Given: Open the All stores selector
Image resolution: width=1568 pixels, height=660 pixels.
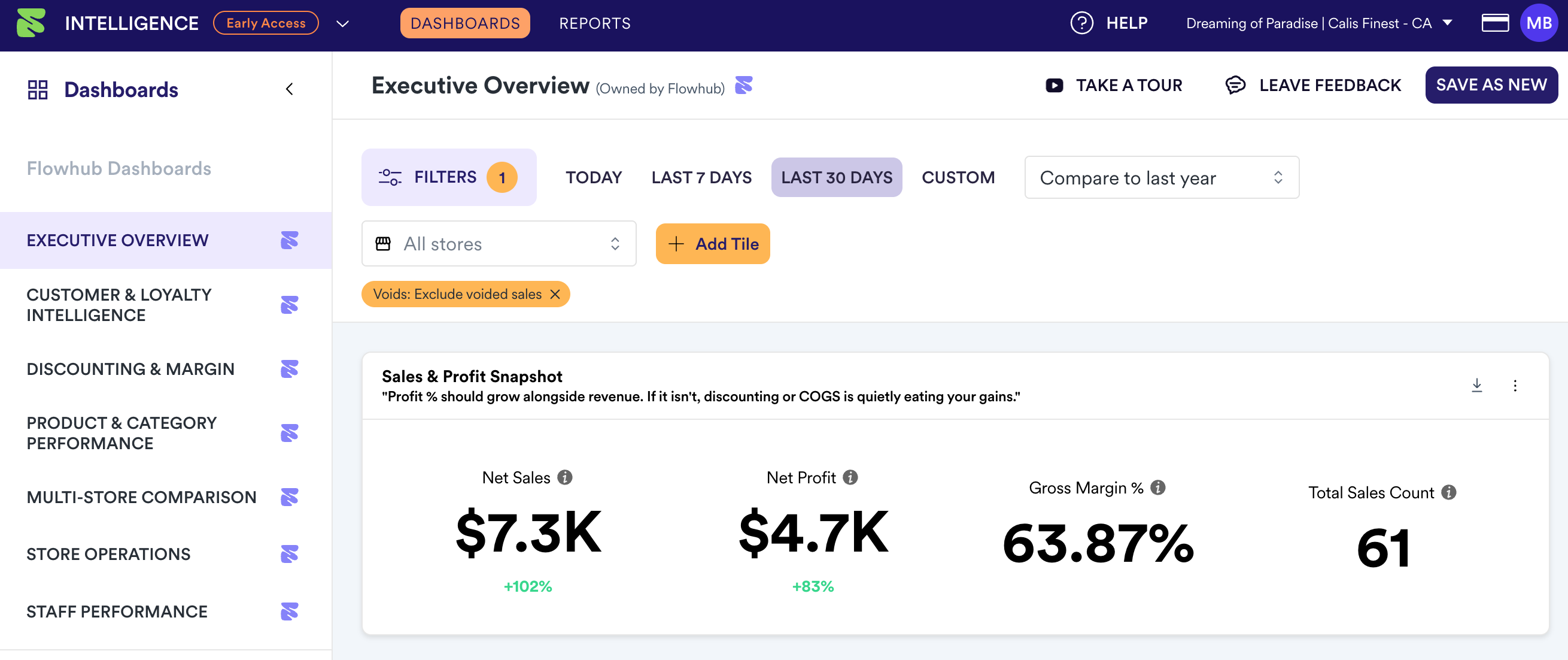Looking at the screenshot, I should tap(499, 244).
